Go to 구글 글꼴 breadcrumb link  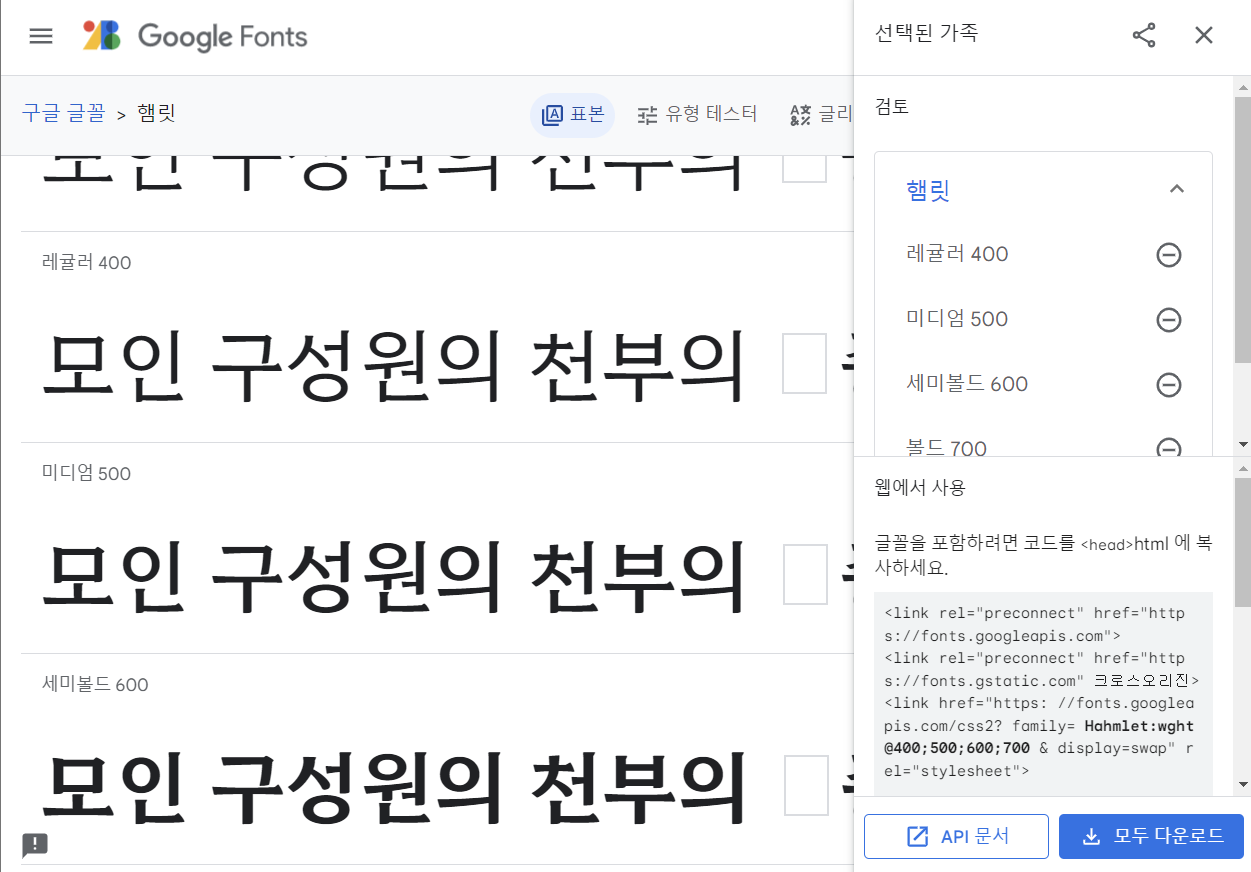tap(63, 113)
